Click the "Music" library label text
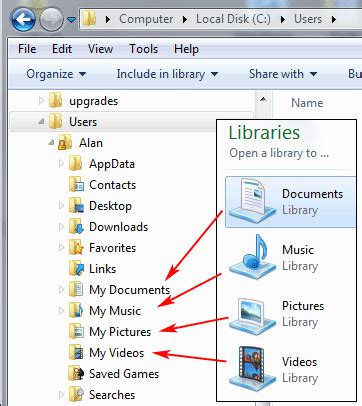This screenshot has width=362, height=406. [x=298, y=250]
